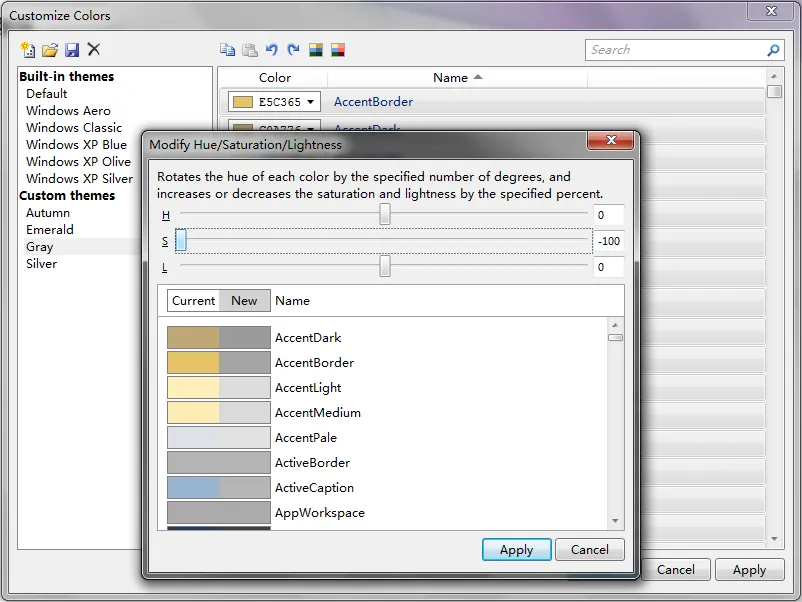Select the Current column toggle
Image resolution: width=802 pixels, height=602 pixels.
[193, 301]
